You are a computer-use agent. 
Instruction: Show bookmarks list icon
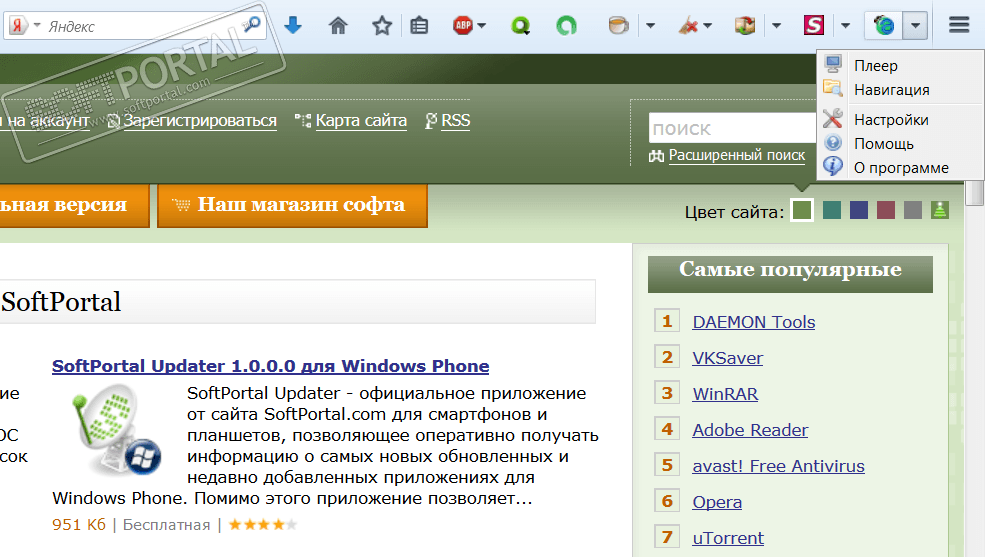pyautogui.click(x=419, y=26)
